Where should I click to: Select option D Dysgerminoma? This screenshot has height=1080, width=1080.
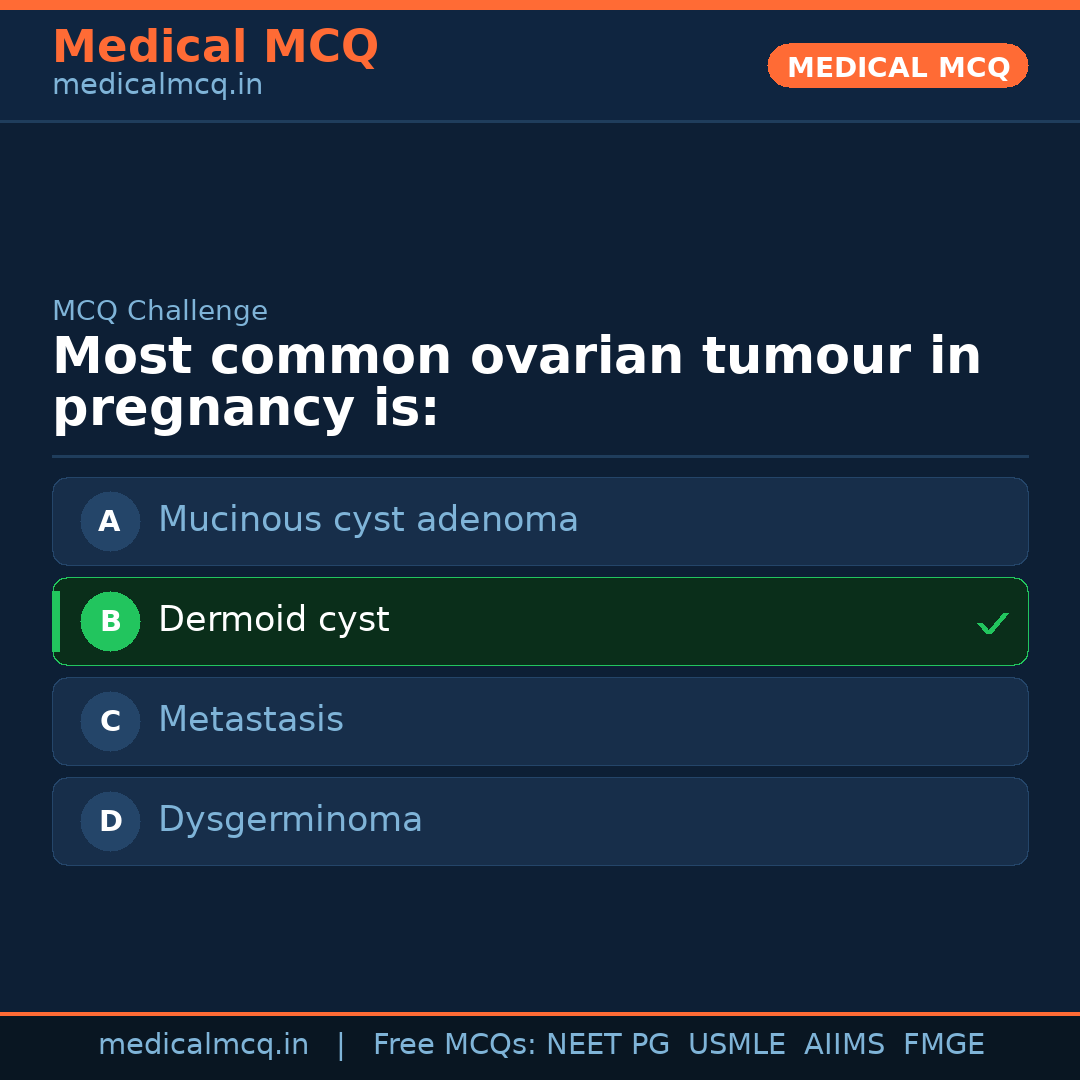pos(540,821)
